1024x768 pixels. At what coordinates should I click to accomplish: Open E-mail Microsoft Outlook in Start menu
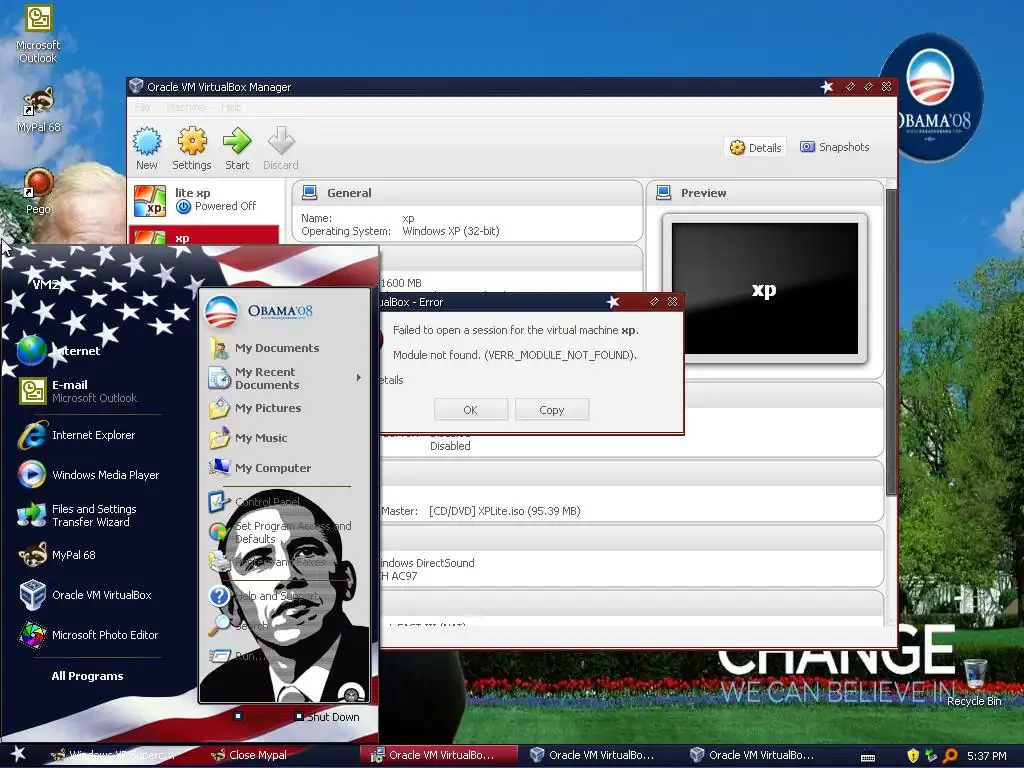pyautogui.click(x=78, y=391)
